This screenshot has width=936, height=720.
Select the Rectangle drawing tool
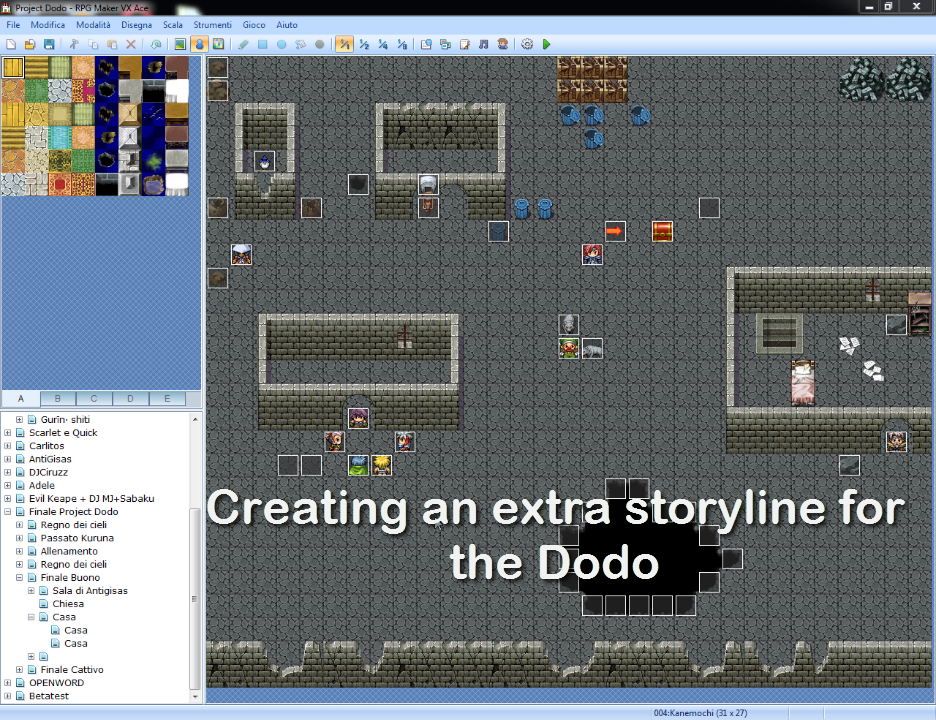pos(262,44)
